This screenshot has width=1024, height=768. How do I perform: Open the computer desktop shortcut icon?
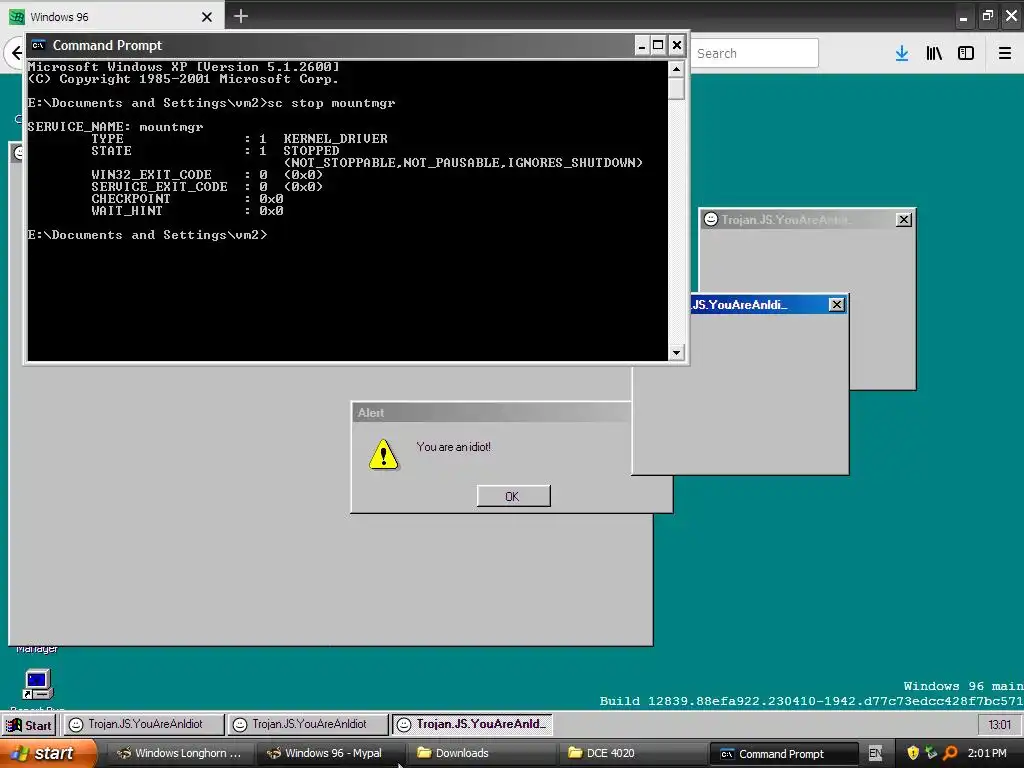(37, 684)
